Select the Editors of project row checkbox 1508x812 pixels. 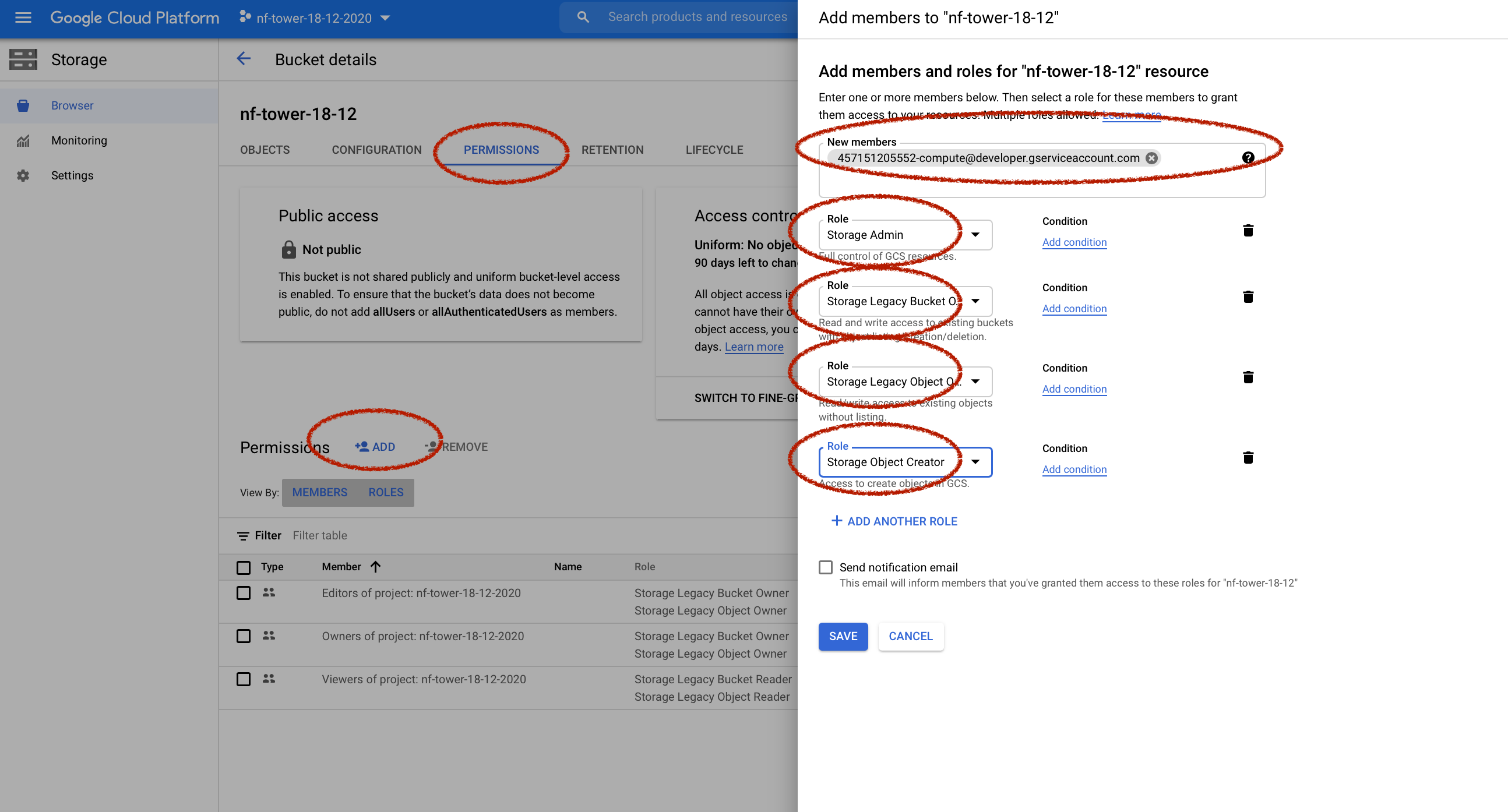click(x=244, y=593)
